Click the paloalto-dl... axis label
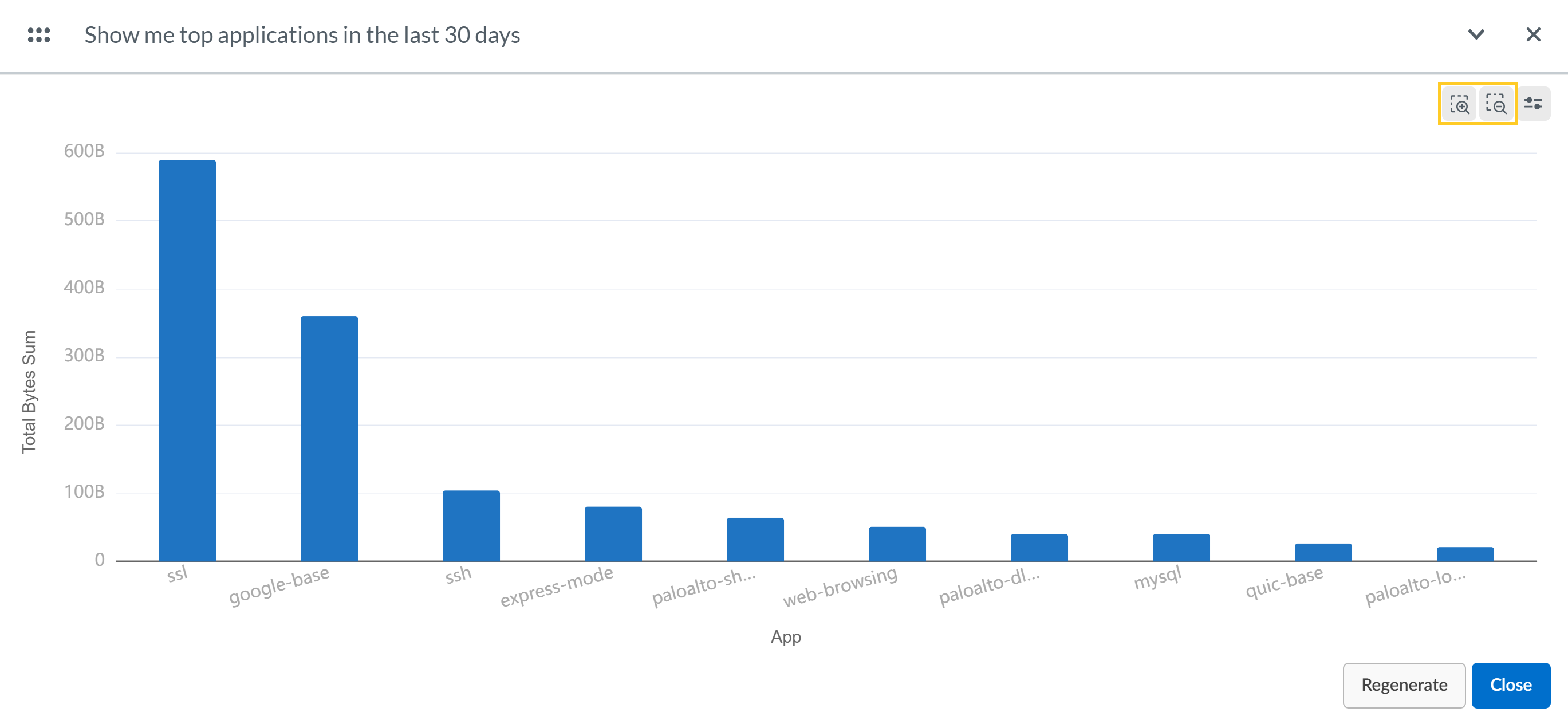The height and width of the screenshot is (720, 1568). [x=988, y=586]
